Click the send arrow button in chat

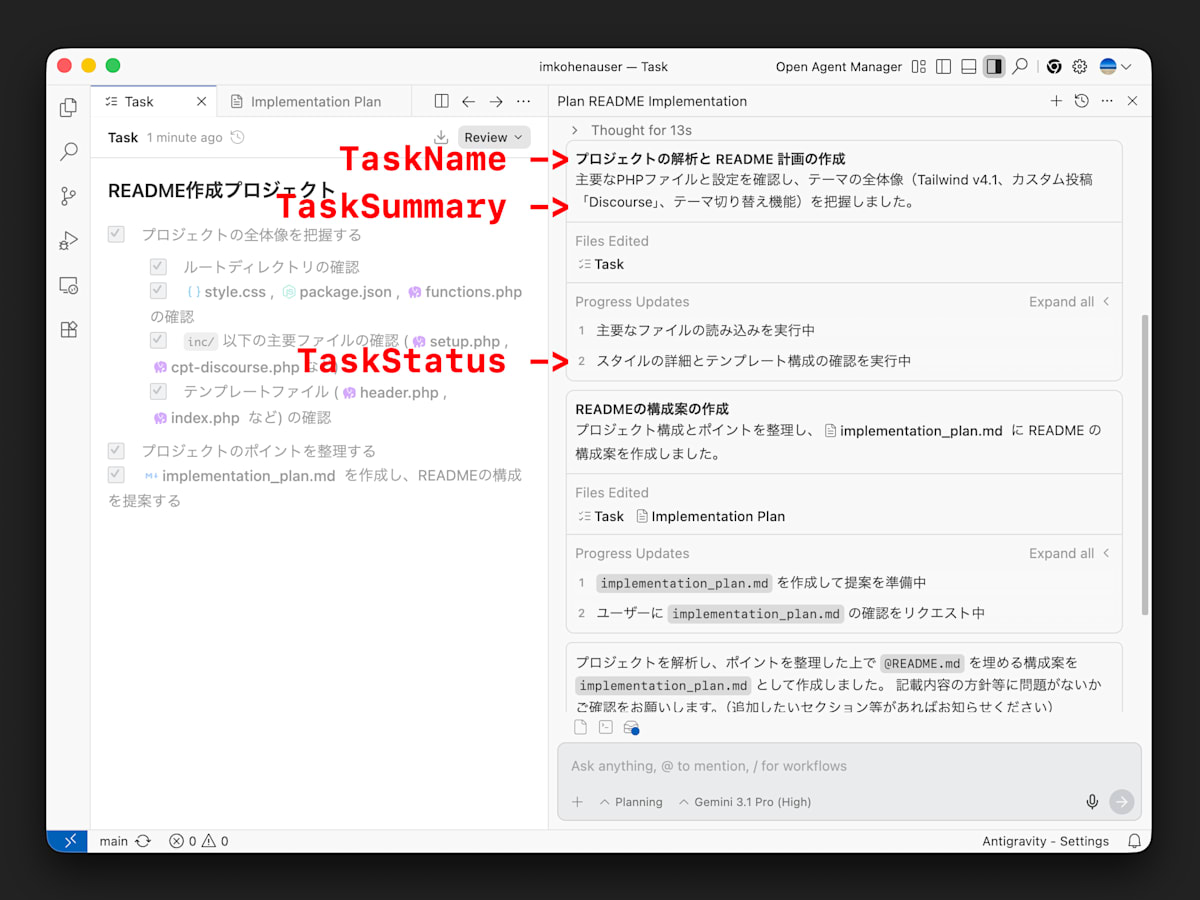[1122, 802]
